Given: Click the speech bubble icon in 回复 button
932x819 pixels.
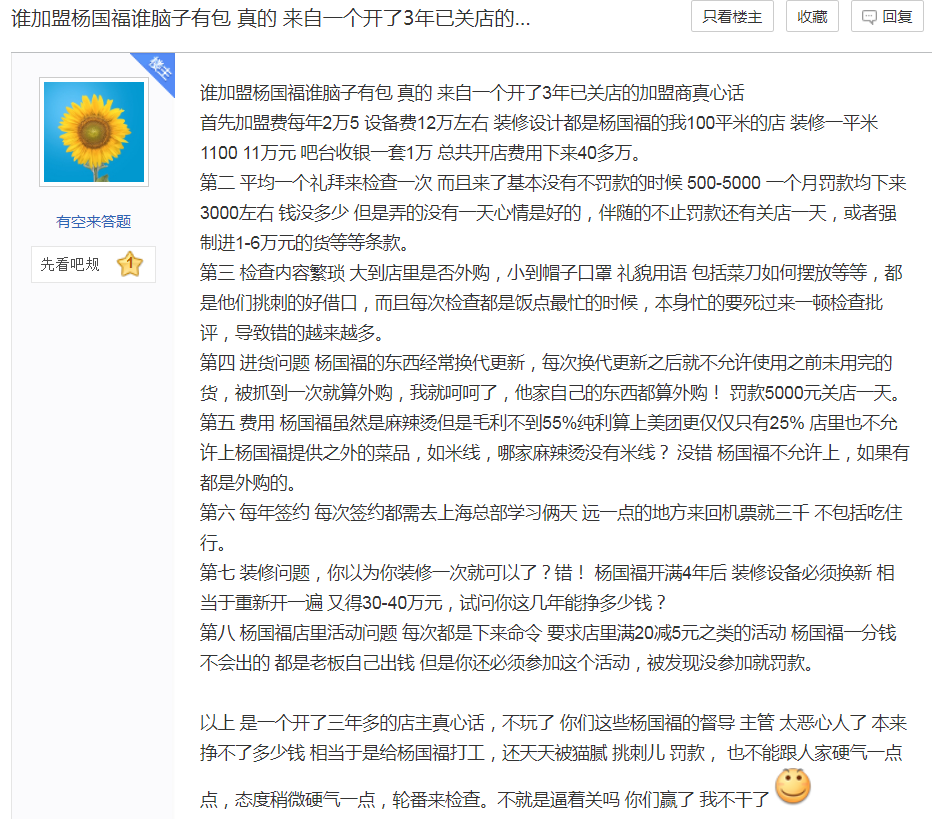Looking at the screenshot, I should (868, 17).
